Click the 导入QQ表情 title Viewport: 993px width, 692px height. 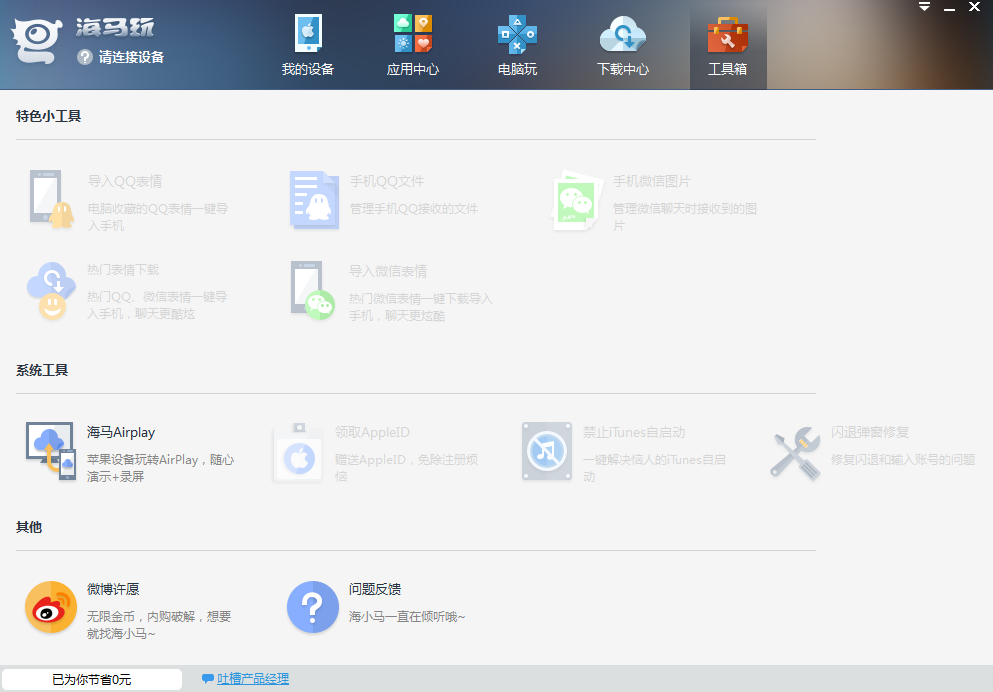tap(125, 182)
